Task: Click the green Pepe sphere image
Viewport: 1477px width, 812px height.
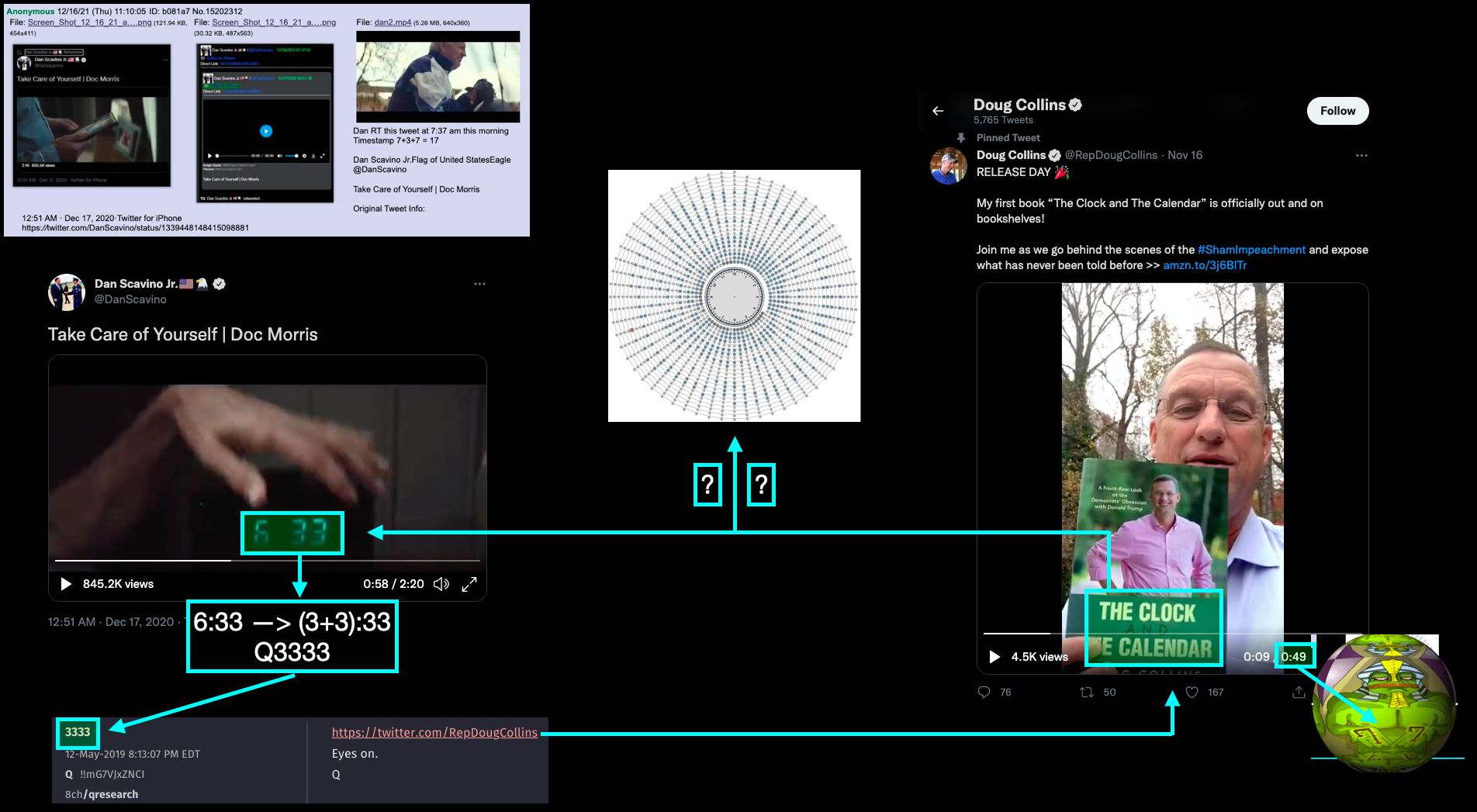Action: click(1385, 703)
